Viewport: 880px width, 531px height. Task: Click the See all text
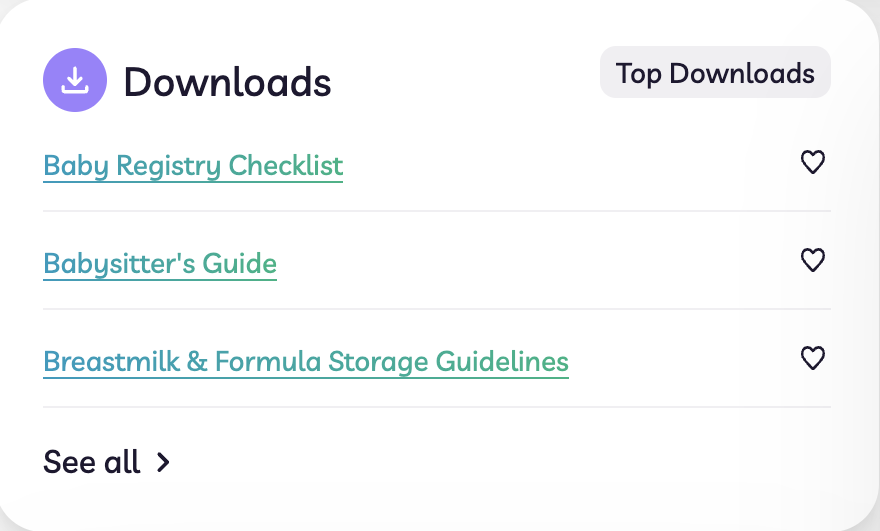tap(91, 462)
